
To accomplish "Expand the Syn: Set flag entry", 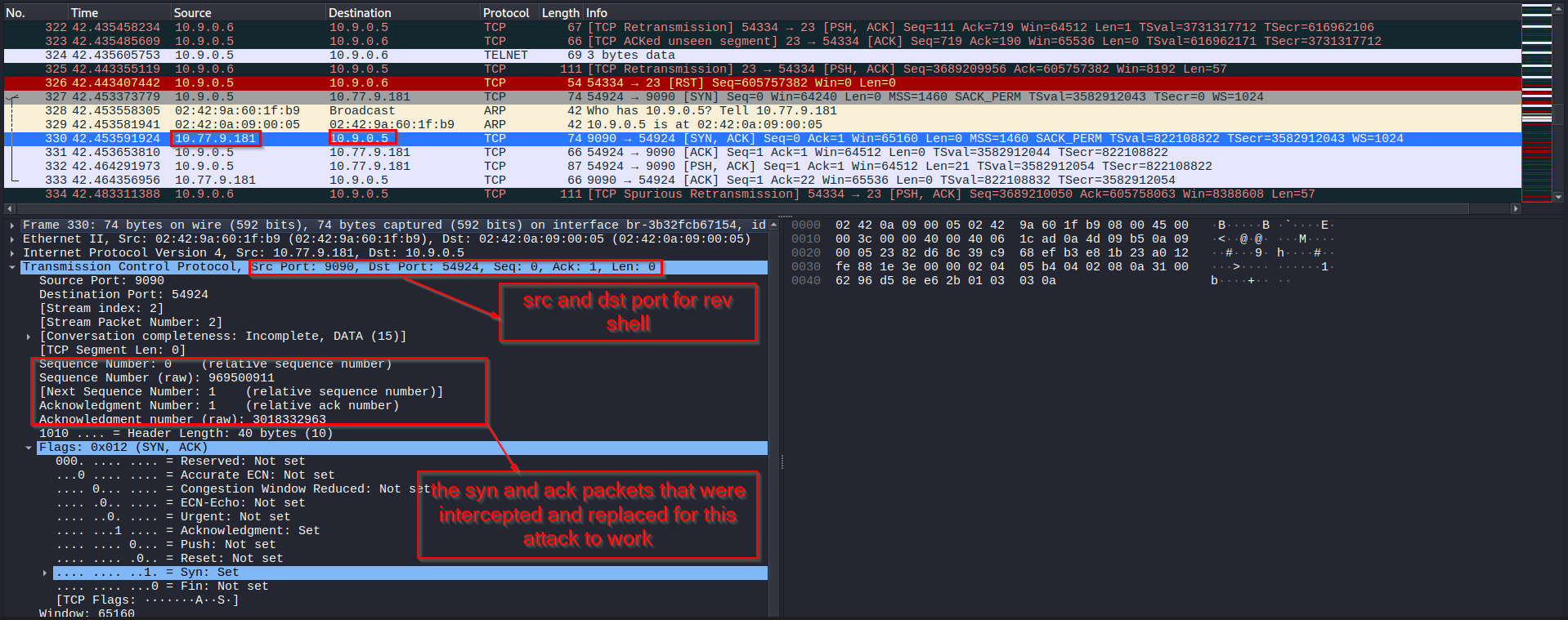I will pyautogui.click(x=45, y=573).
